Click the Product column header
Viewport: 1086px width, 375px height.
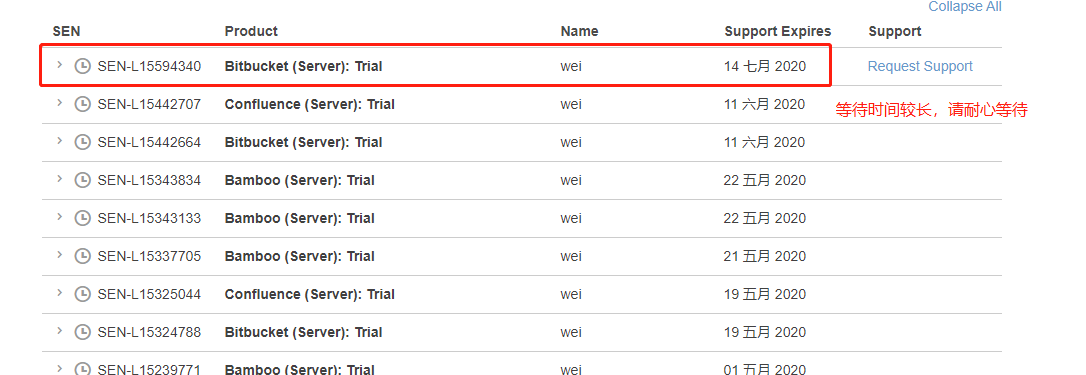point(251,31)
